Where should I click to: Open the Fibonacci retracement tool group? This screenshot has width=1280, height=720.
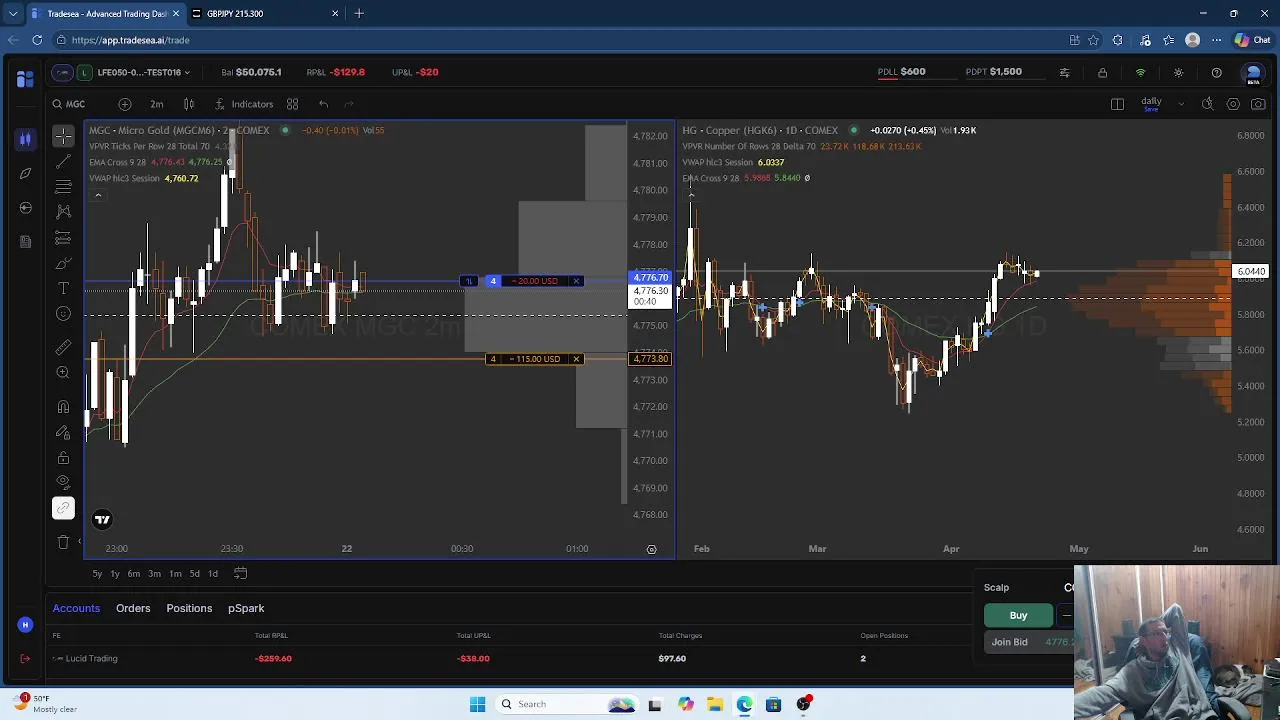(x=63, y=187)
